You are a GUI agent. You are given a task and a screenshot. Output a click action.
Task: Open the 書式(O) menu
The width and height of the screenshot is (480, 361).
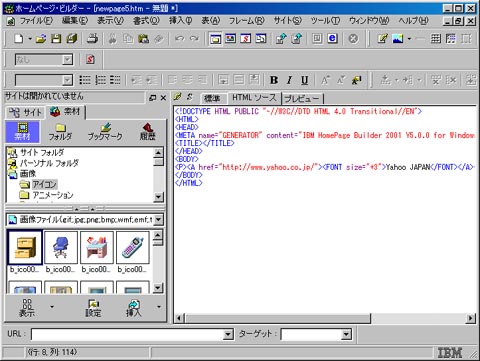pyautogui.click(x=146, y=21)
